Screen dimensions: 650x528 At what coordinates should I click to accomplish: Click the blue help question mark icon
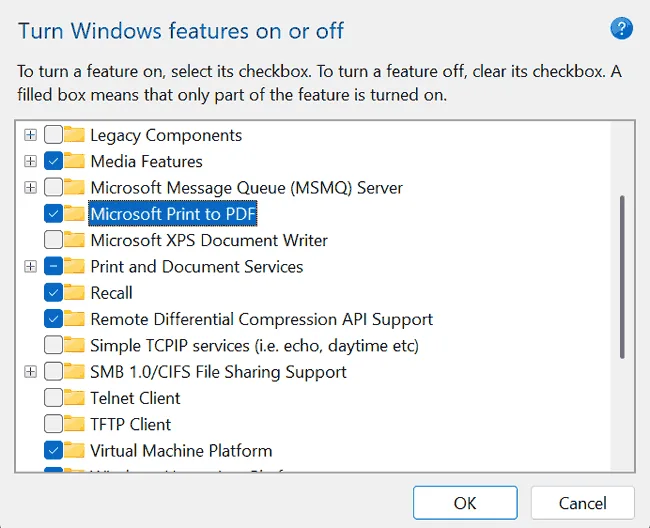coord(621,29)
